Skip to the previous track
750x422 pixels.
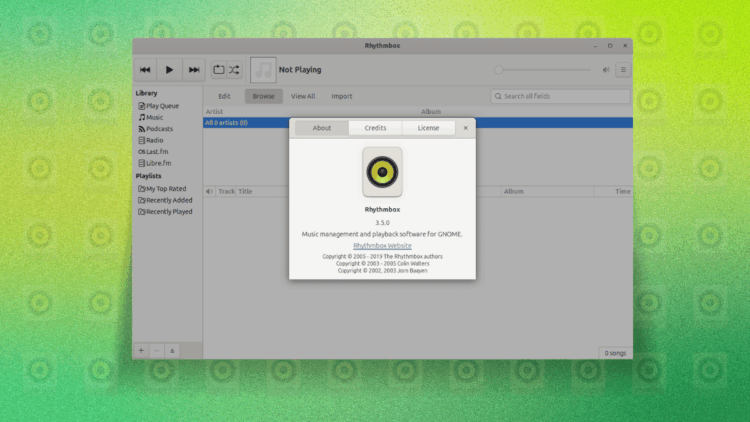point(145,70)
